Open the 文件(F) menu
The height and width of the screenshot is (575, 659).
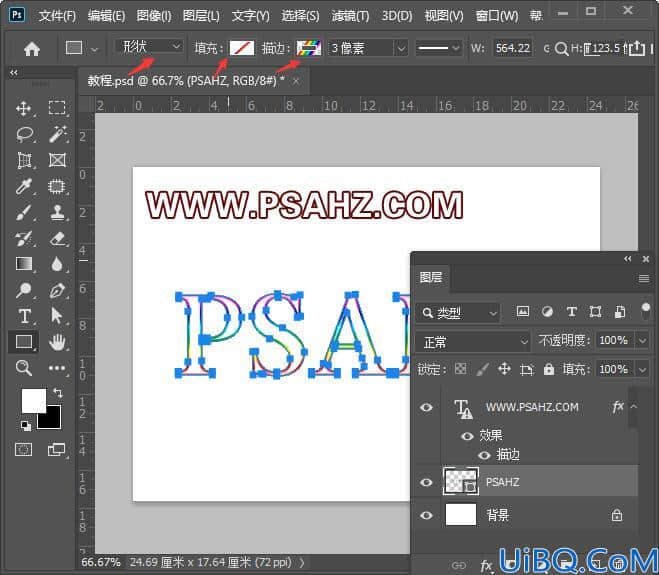point(57,16)
